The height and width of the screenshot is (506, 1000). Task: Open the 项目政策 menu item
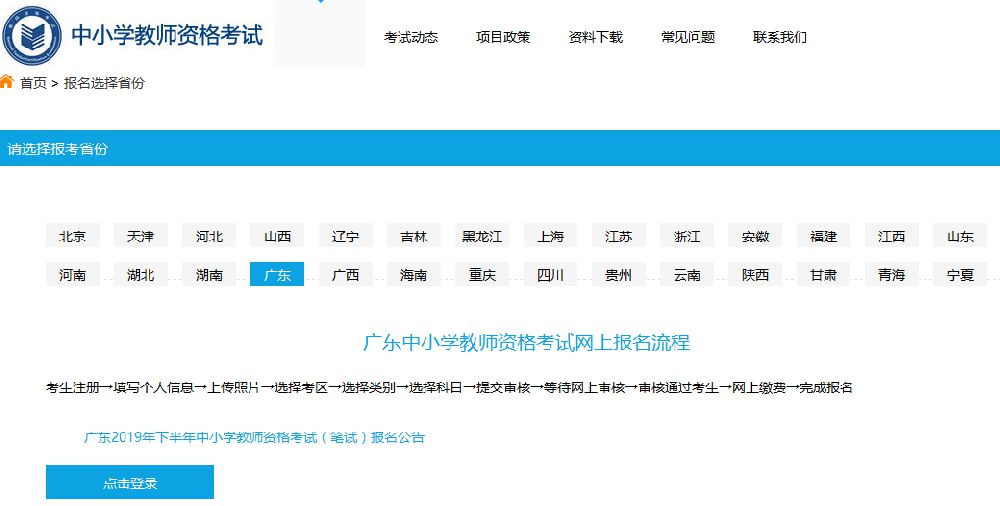(x=503, y=37)
